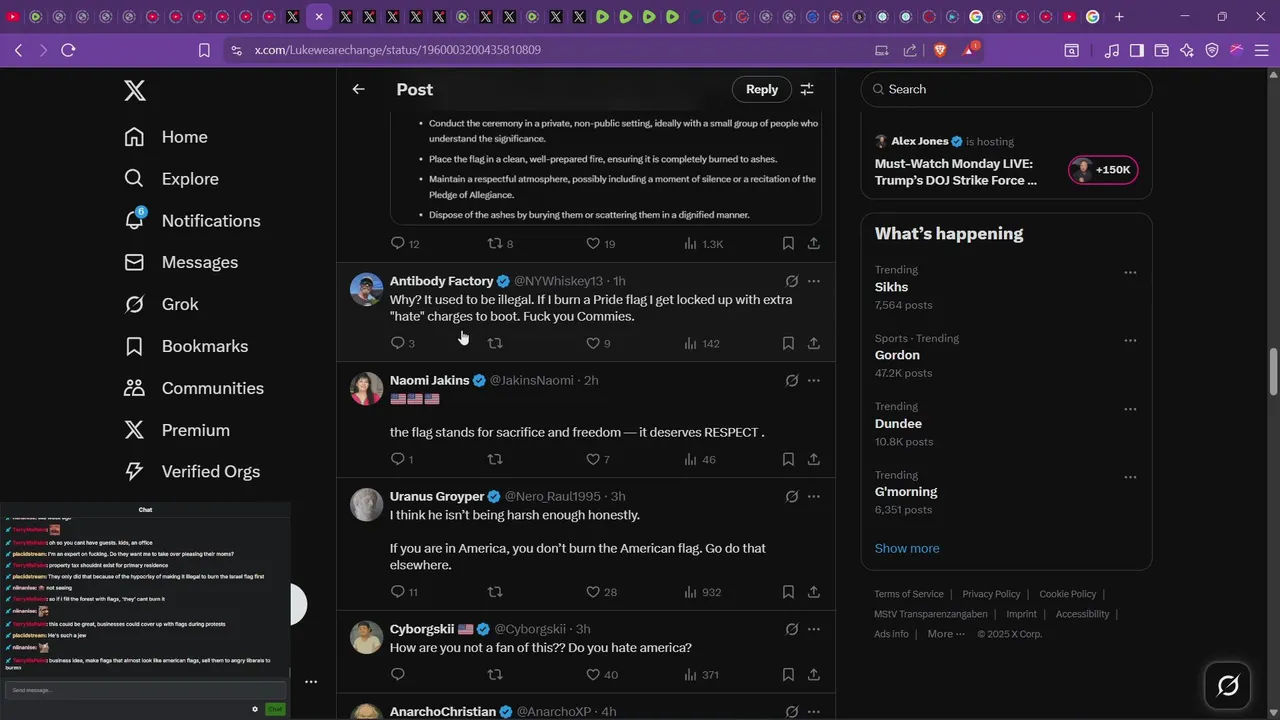Open Terms of Service footer link
1280x720 pixels.
pyautogui.click(x=909, y=594)
